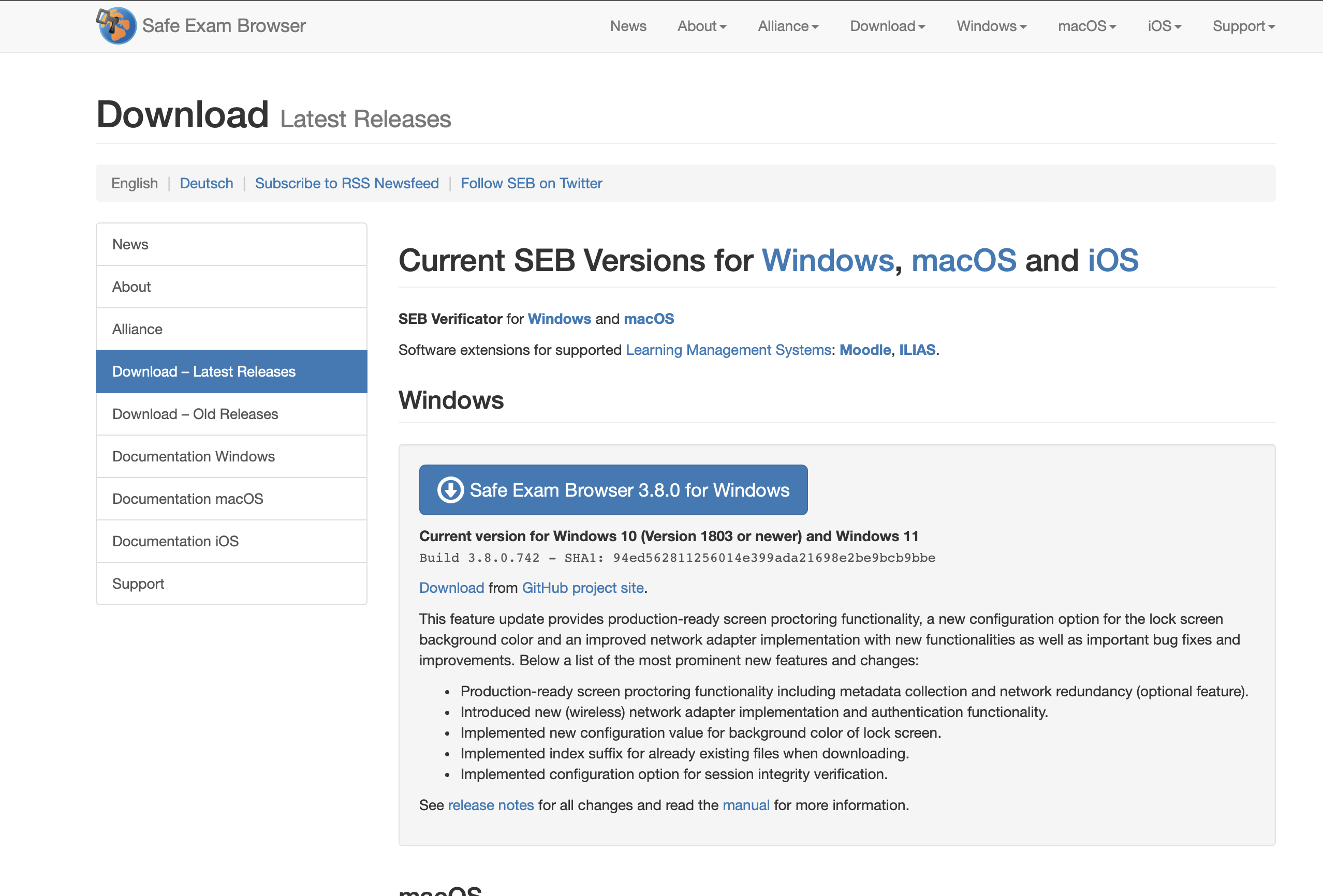Viewport: 1323px width, 896px height.
Task: Select Download – Old Releases in sidebar
Action: pyautogui.click(x=195, y=414)
